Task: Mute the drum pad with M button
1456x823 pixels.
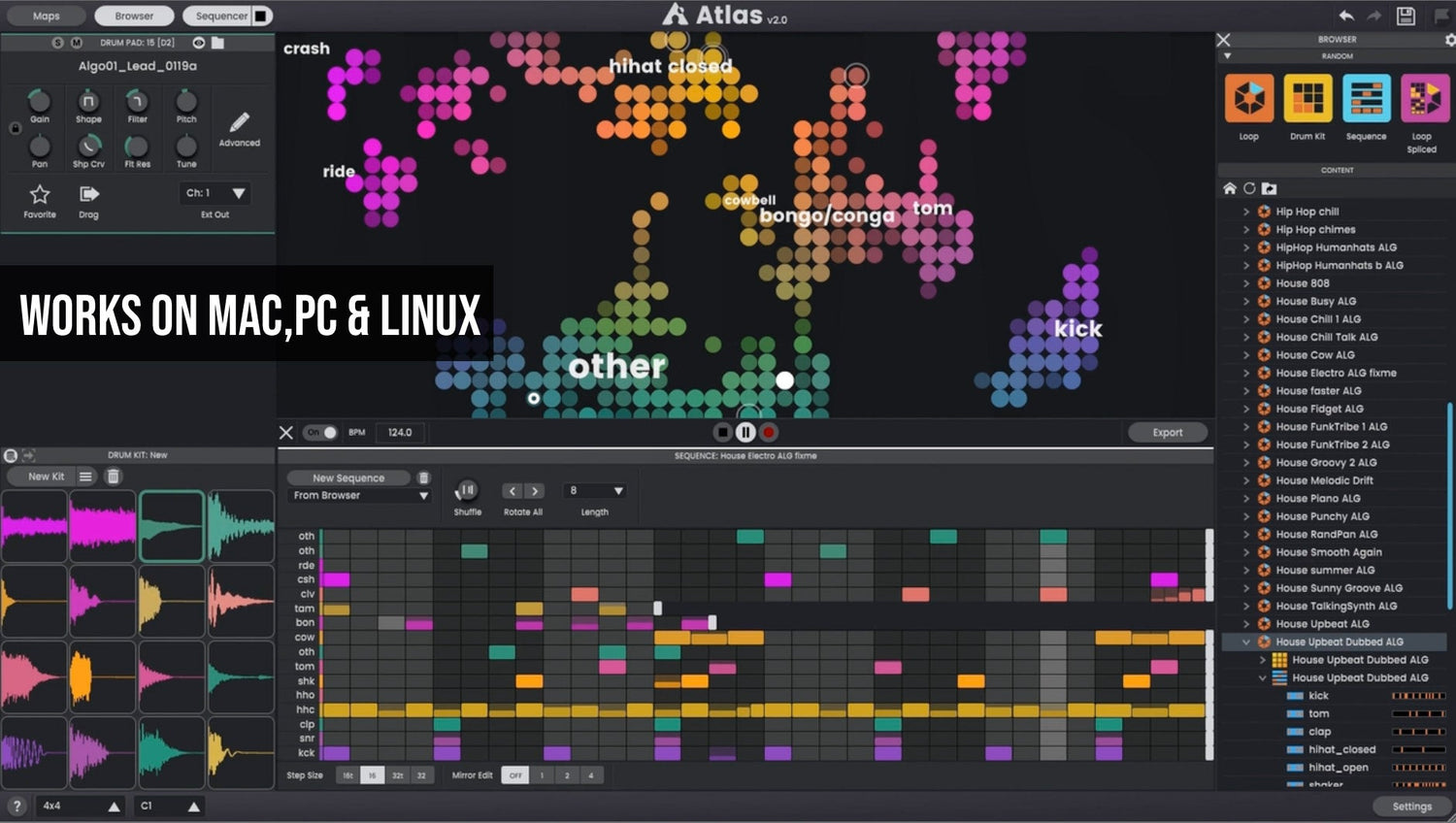Action: pyautogui.click(x=77, y=43)
